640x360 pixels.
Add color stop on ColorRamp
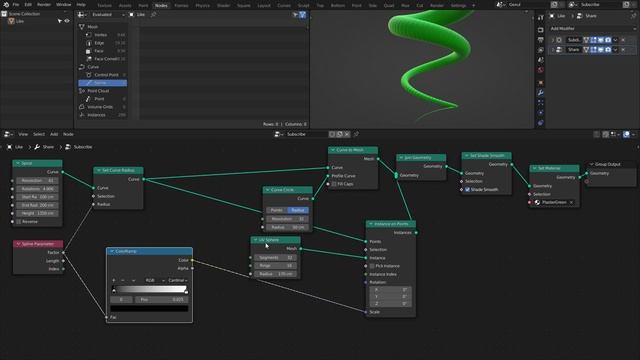[x=113, y=280]
